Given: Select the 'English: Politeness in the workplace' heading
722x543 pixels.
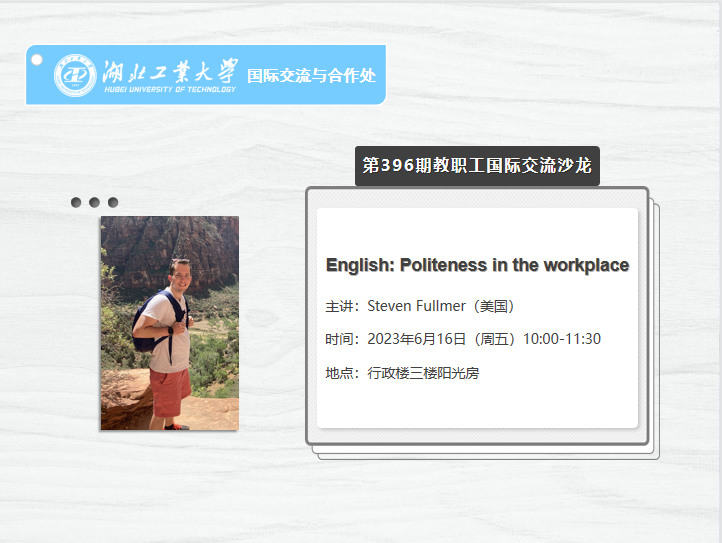Looking at the screenshot, I should click(x=477, y=265).
